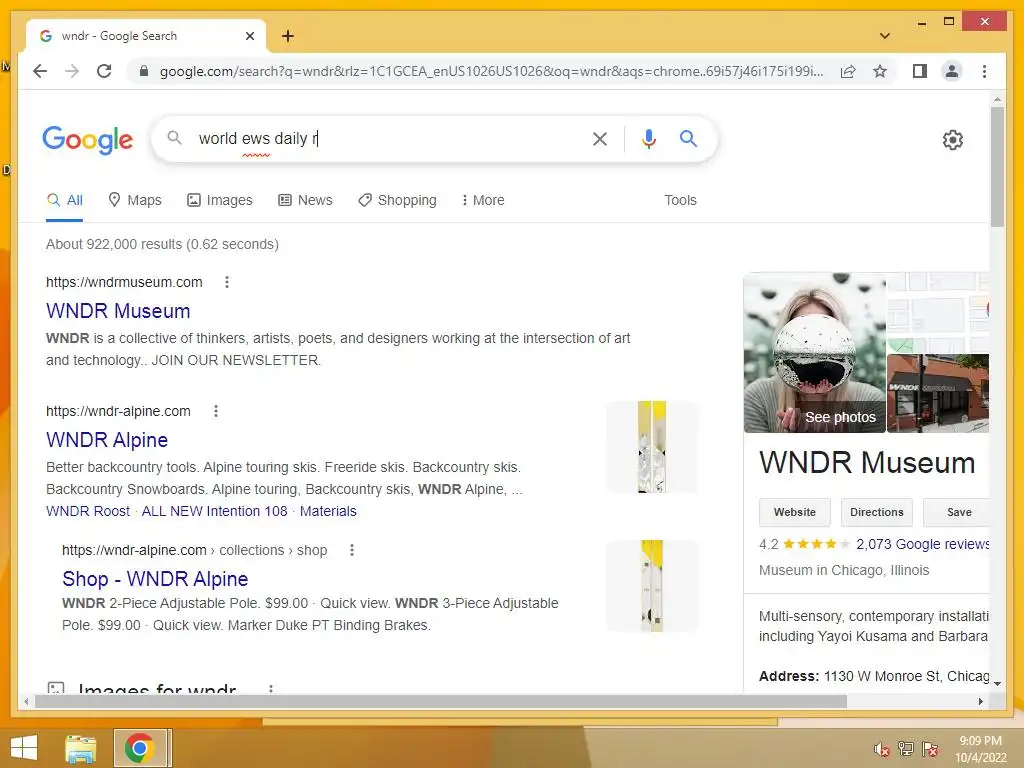Open the Shop - WNDR Alpine link
This screenshot has width=1024, height=768.
[155, 579]
